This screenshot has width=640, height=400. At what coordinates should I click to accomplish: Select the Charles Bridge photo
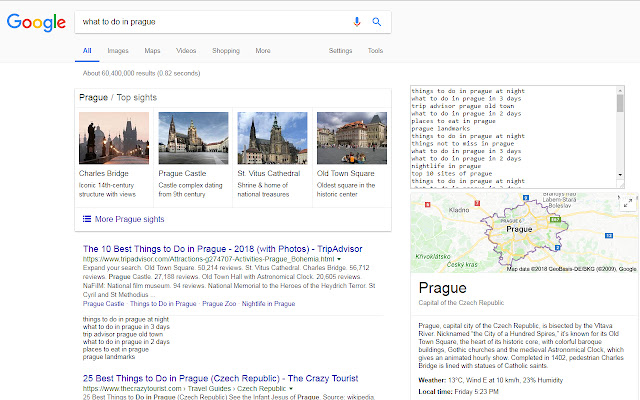click(x=113, y=137)
